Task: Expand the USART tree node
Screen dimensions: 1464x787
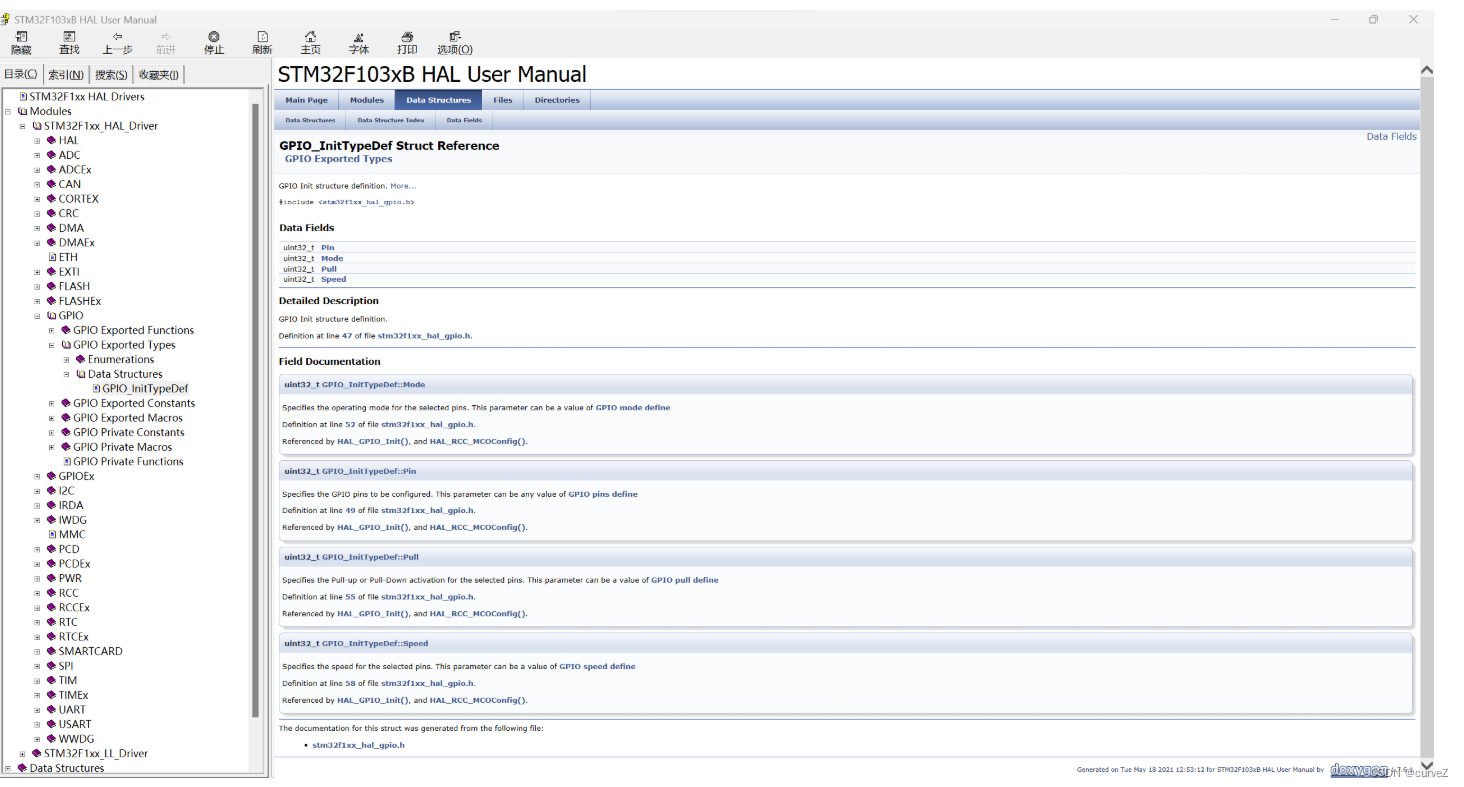Action: coord(37,724)
